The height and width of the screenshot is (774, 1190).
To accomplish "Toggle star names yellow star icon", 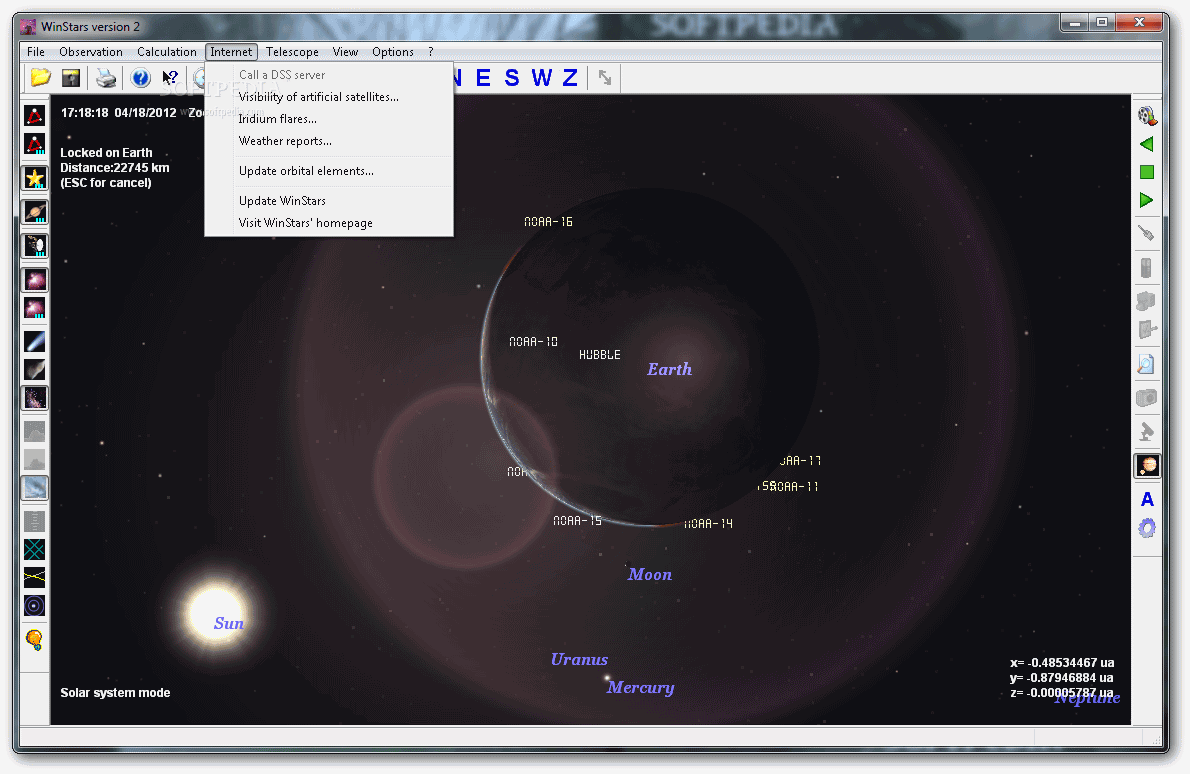I will pos(34,178).
